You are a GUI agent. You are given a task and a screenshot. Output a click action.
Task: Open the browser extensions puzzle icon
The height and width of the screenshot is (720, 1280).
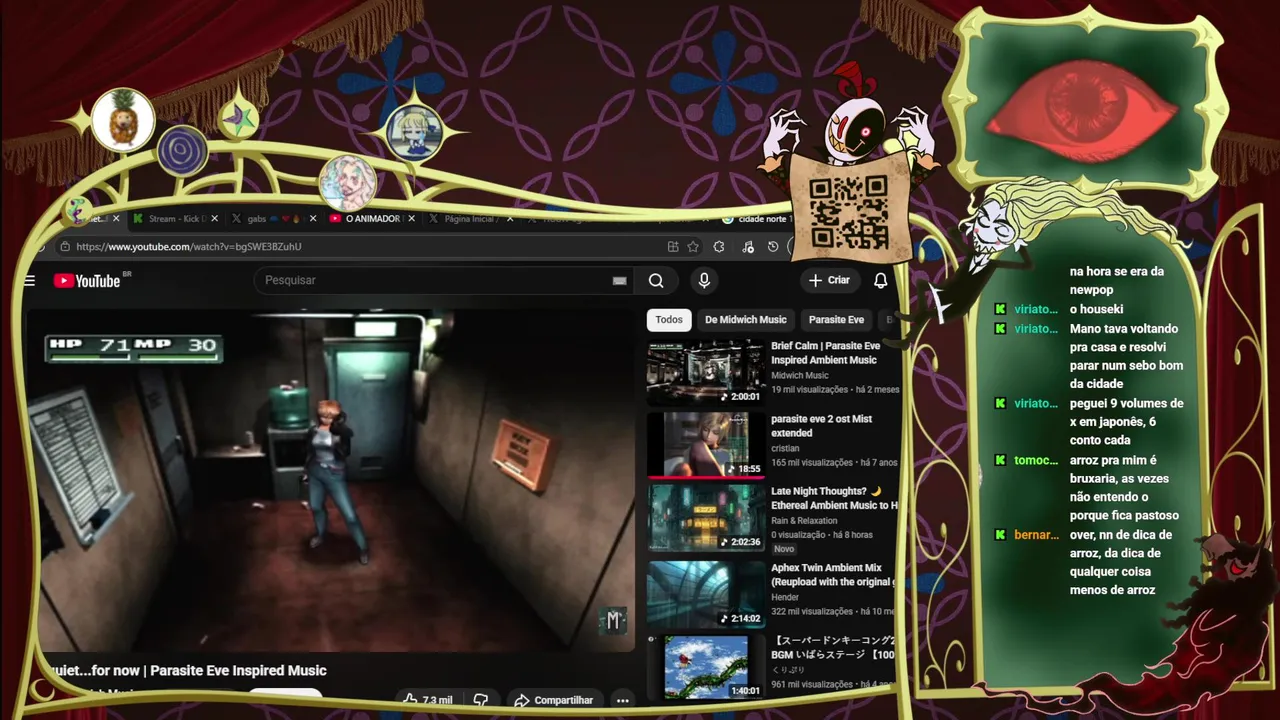[719, 247]
